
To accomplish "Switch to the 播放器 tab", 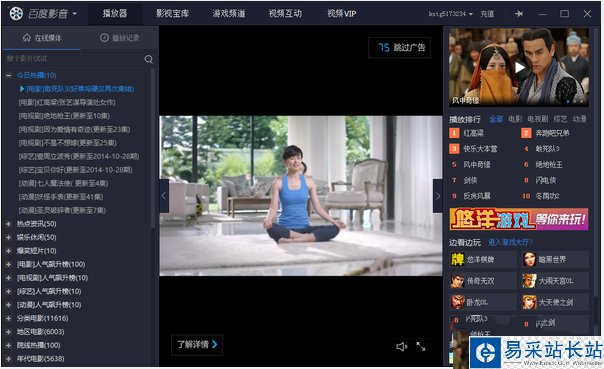I will coord(115,14).
